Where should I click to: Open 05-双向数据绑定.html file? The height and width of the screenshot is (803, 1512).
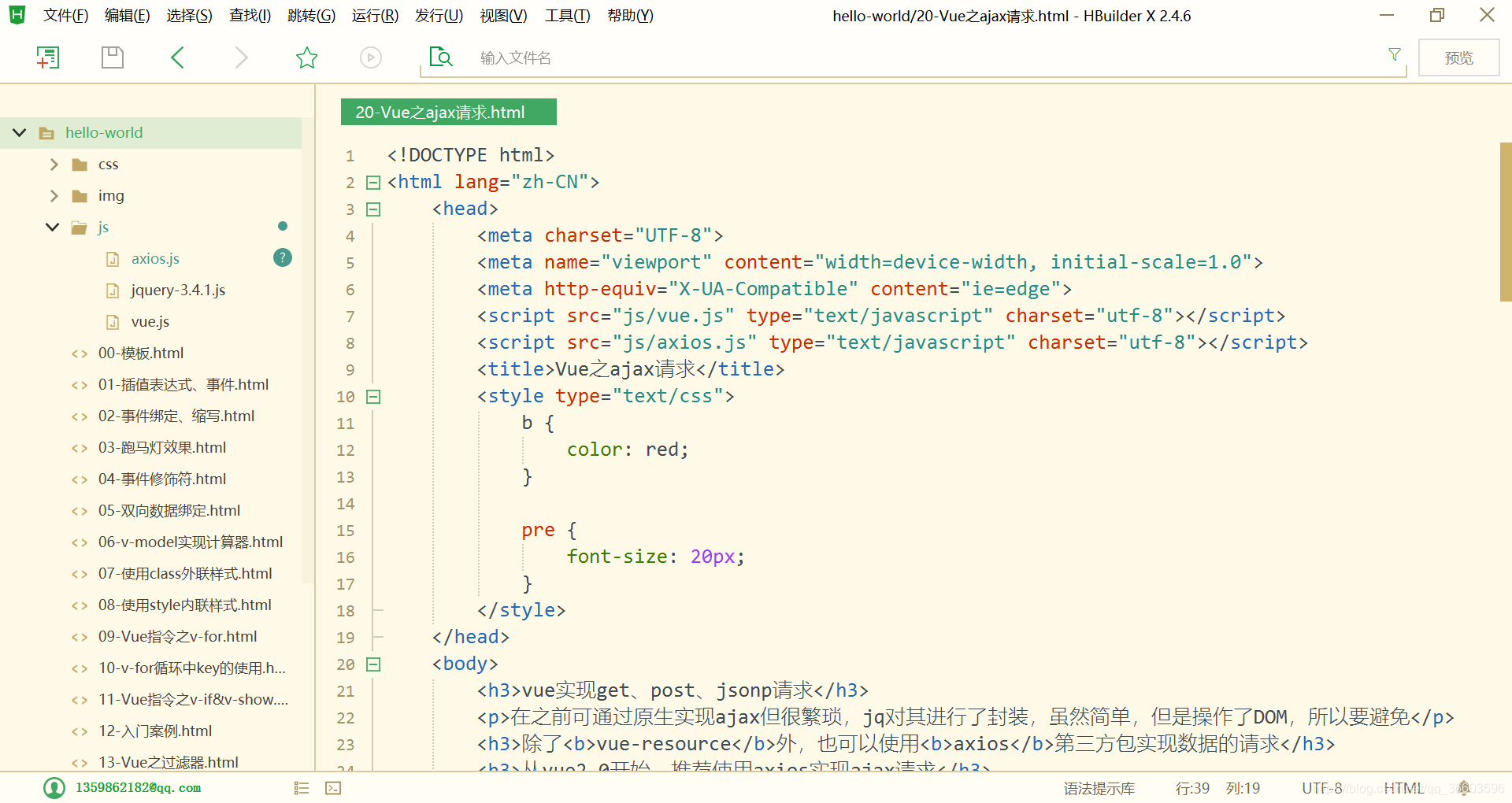pos(169,511)
